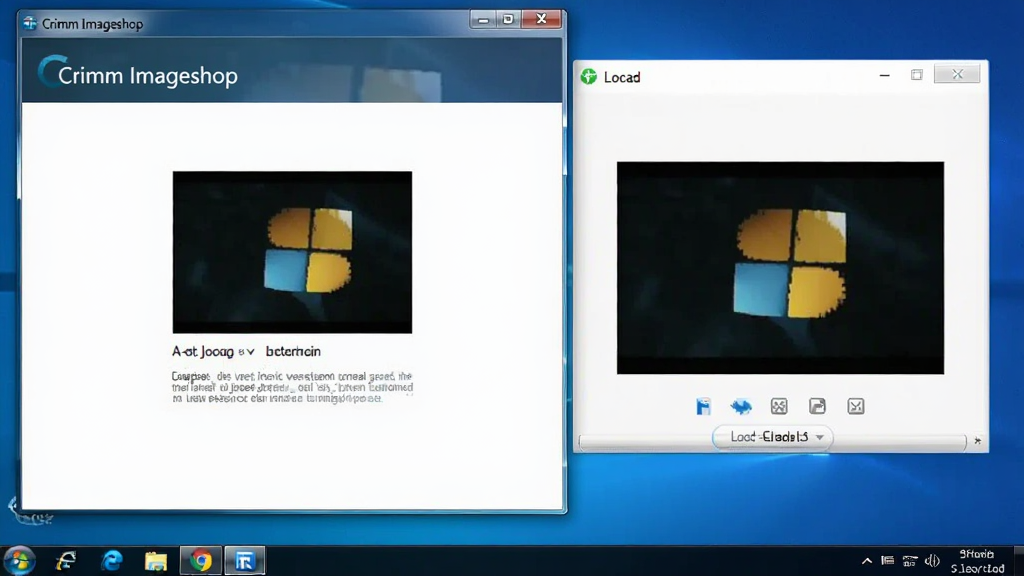Click the export arrow icon in Locad toolbar

817,406
